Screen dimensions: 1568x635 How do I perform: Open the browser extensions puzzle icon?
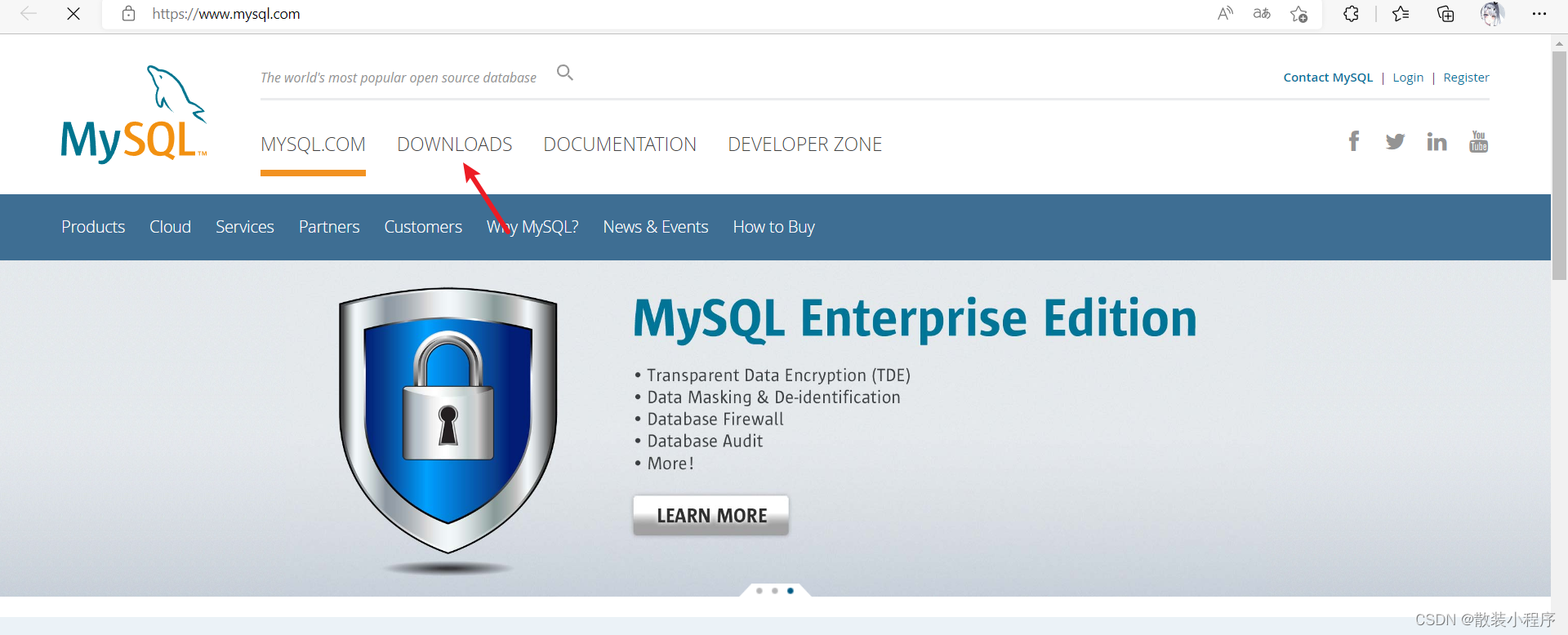click(1351, 14)
